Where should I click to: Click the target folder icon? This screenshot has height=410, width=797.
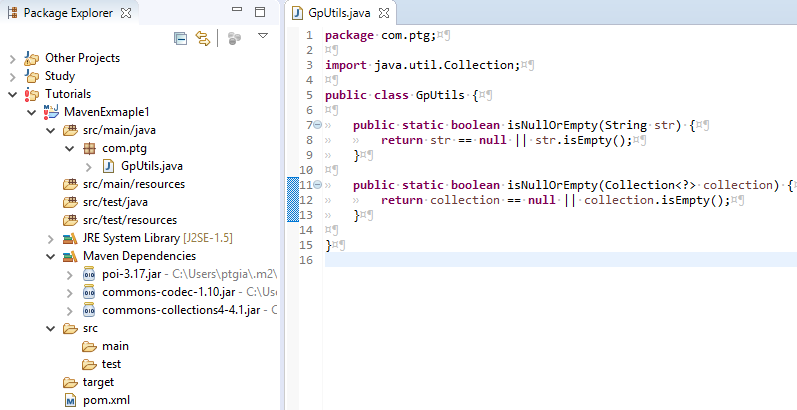point(70,382)
